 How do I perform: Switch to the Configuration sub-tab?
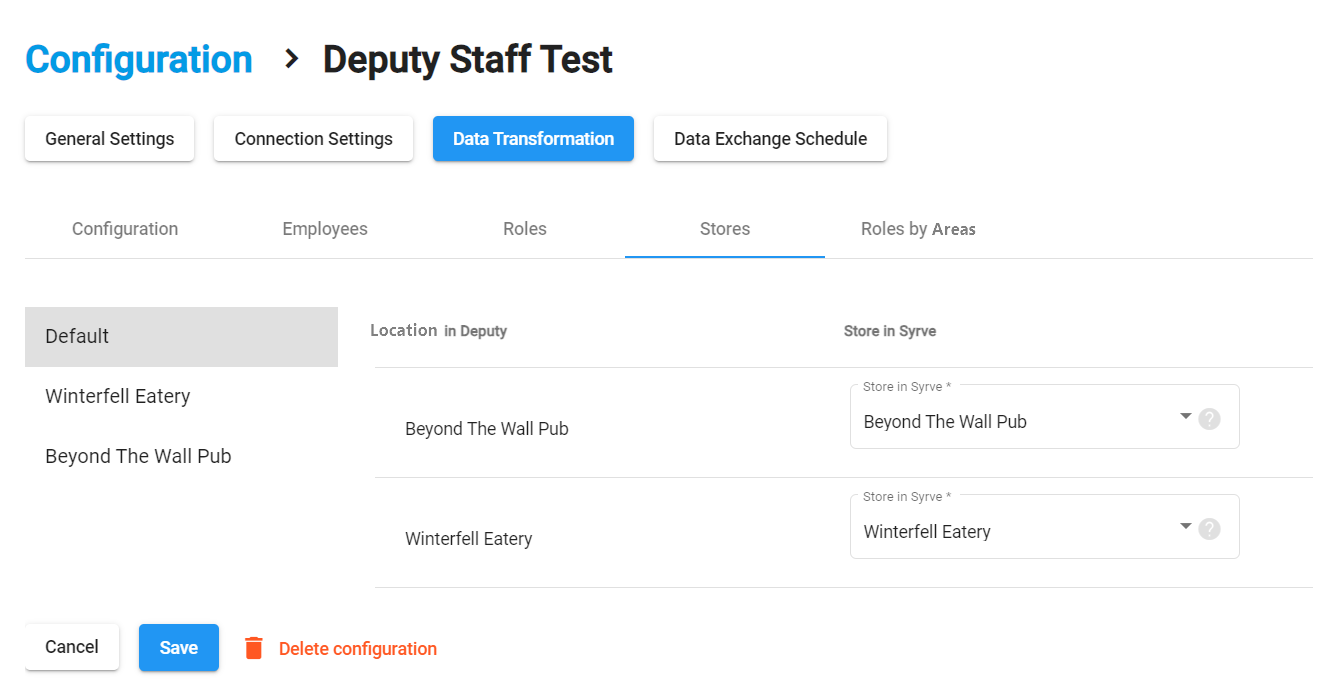[125, 229]
